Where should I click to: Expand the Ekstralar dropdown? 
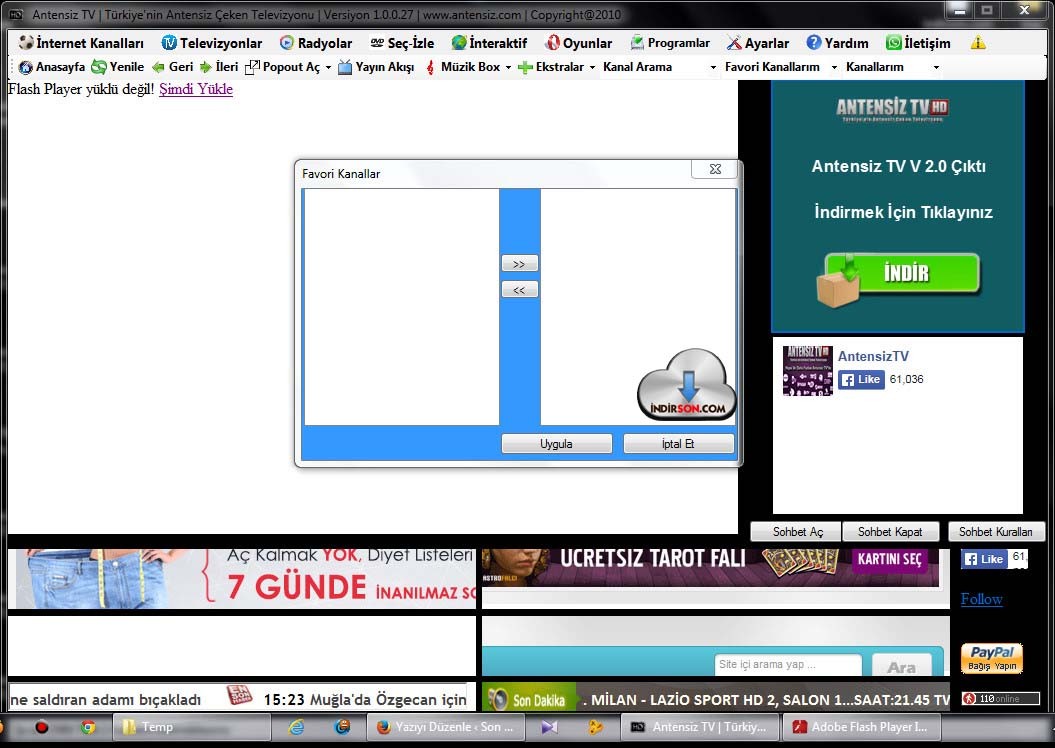click(592, 67)
